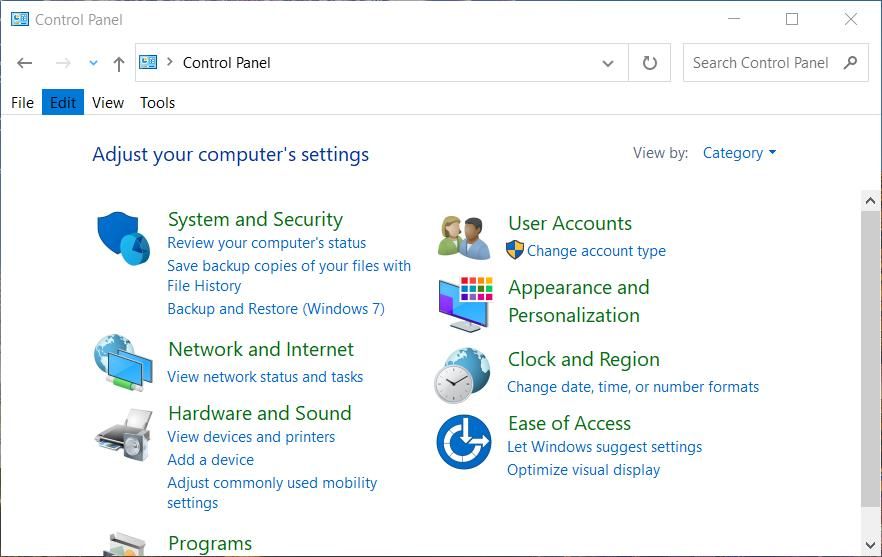The width and height of the screenshot is (882, 557).
Task: Click the scrollbar down arrow
Action: pyautogui.click(x=870, y=545)
